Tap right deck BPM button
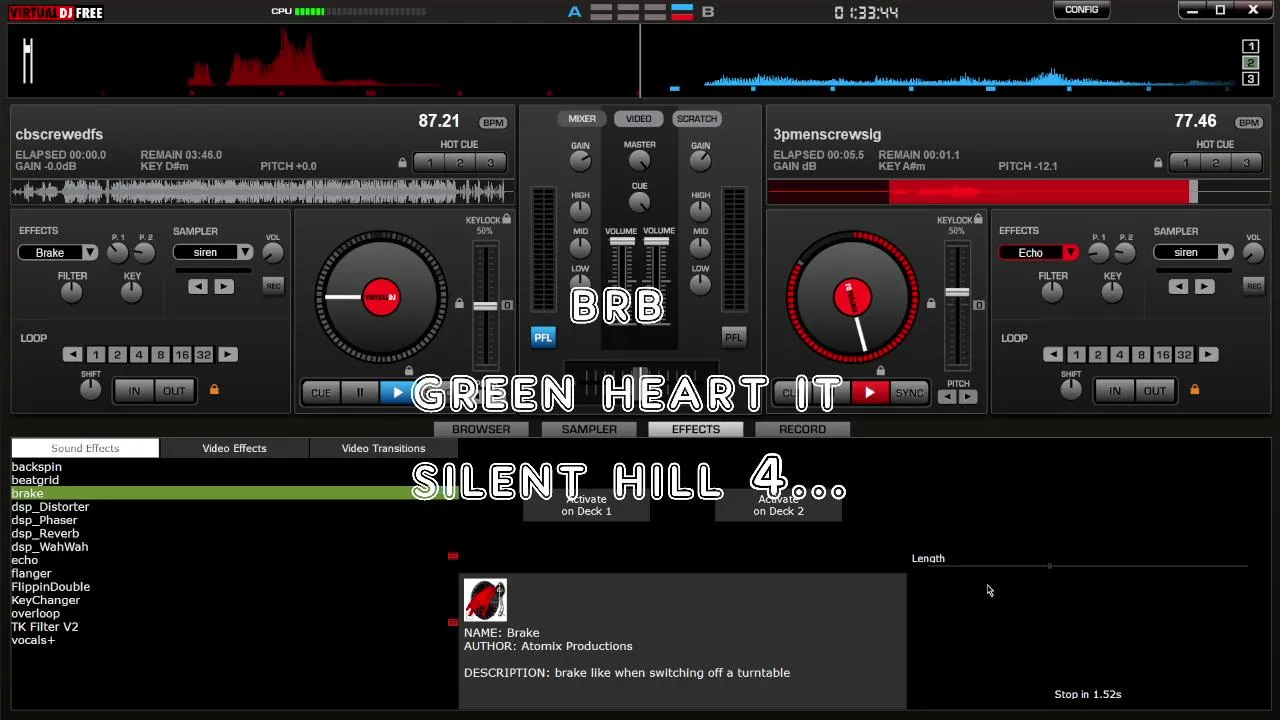Screen dimensions: 1280x720 (1249, 123)
